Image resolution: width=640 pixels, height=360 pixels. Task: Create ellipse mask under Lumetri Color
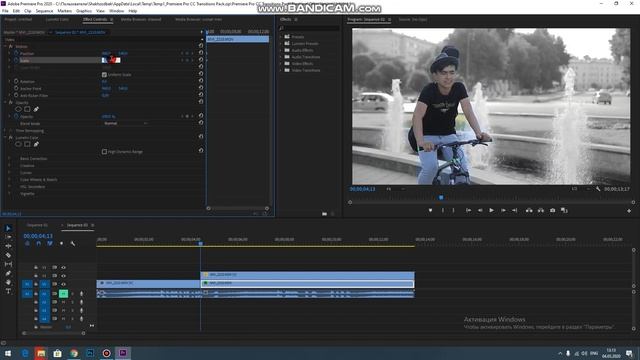click(x=18, y=144)
